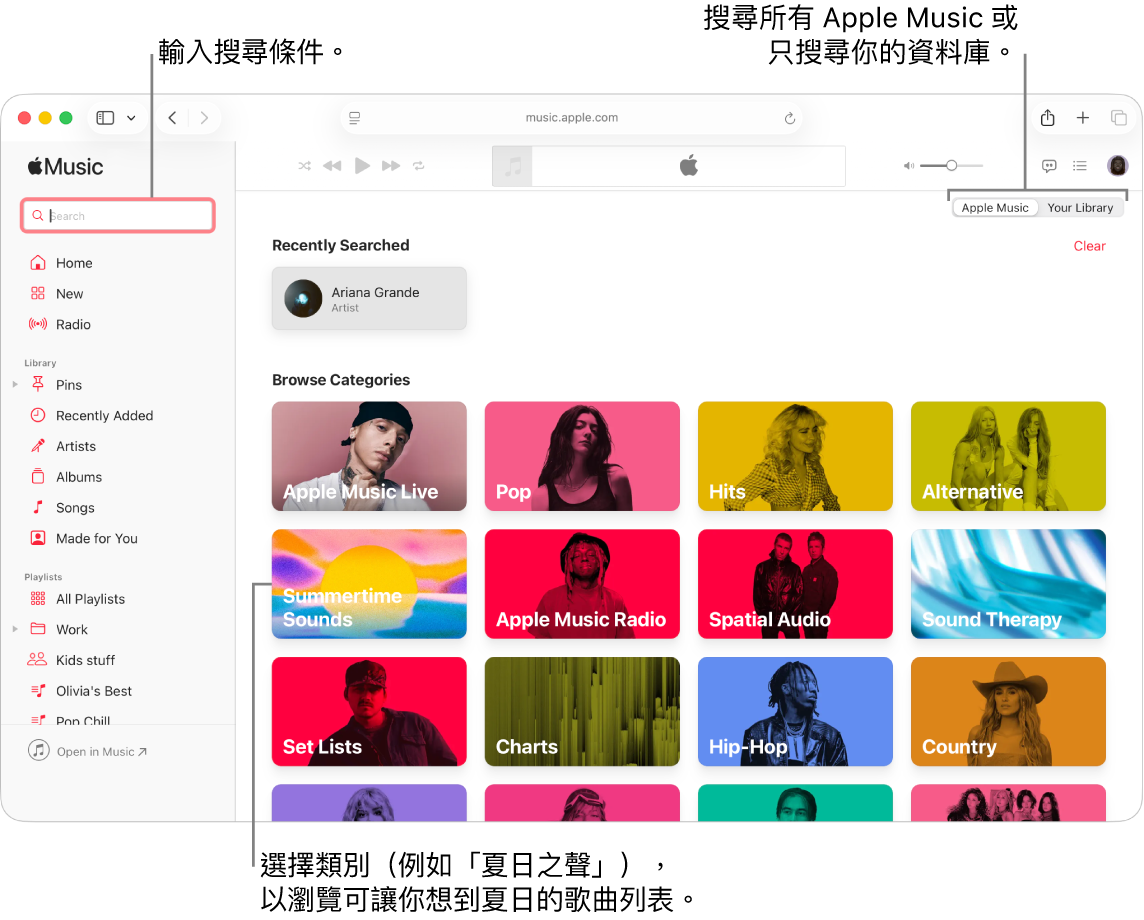Open the sidebar layout chevron dropdown
The height and width of the screenshot is (920, 1144).
click(x=129, y=117)
